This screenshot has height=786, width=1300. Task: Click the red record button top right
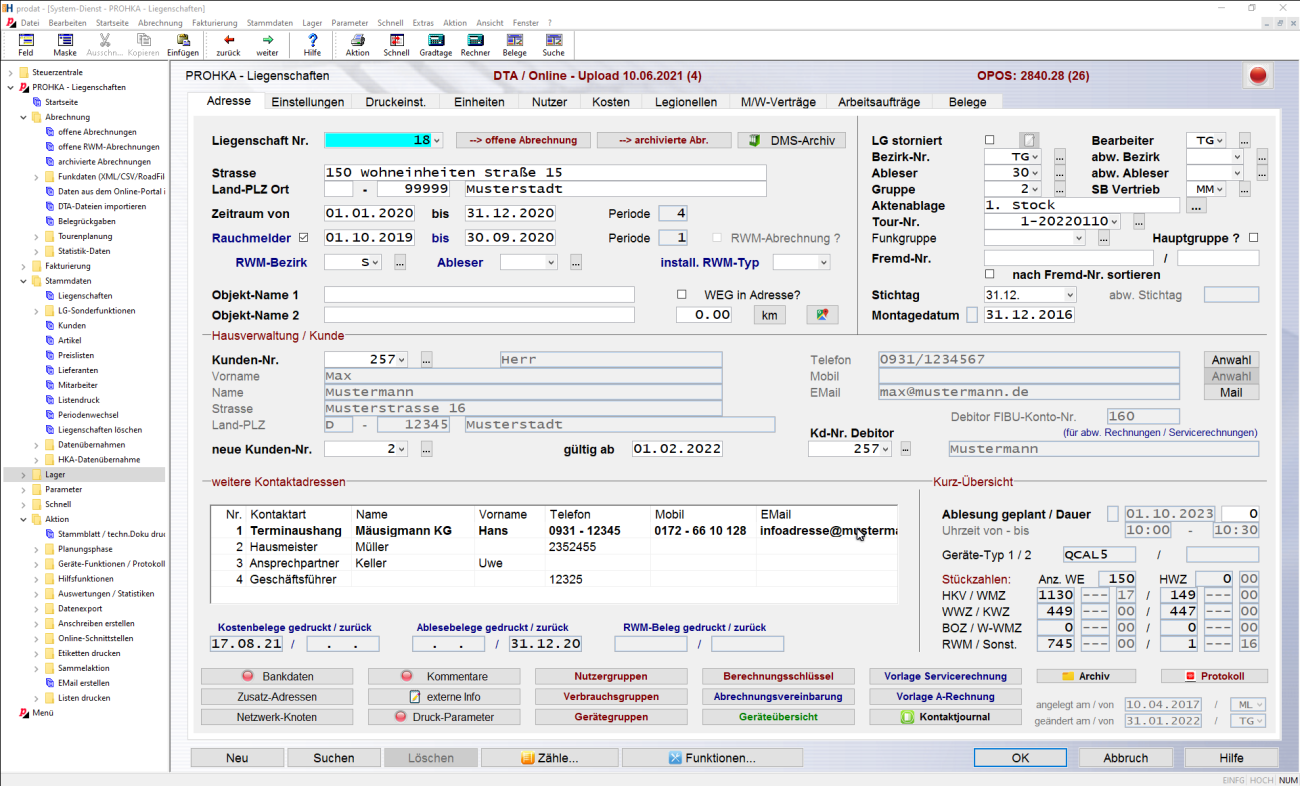coord(1258,76)
